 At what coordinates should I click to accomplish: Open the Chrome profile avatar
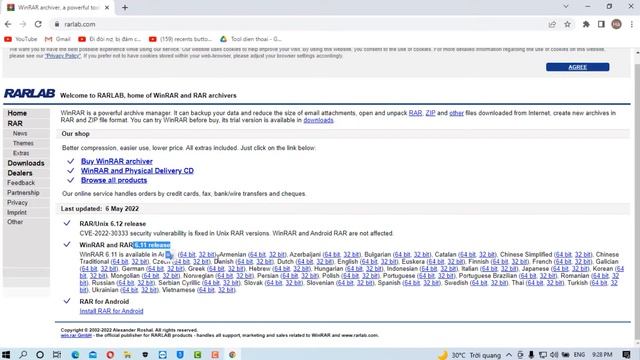pos(616,24)
